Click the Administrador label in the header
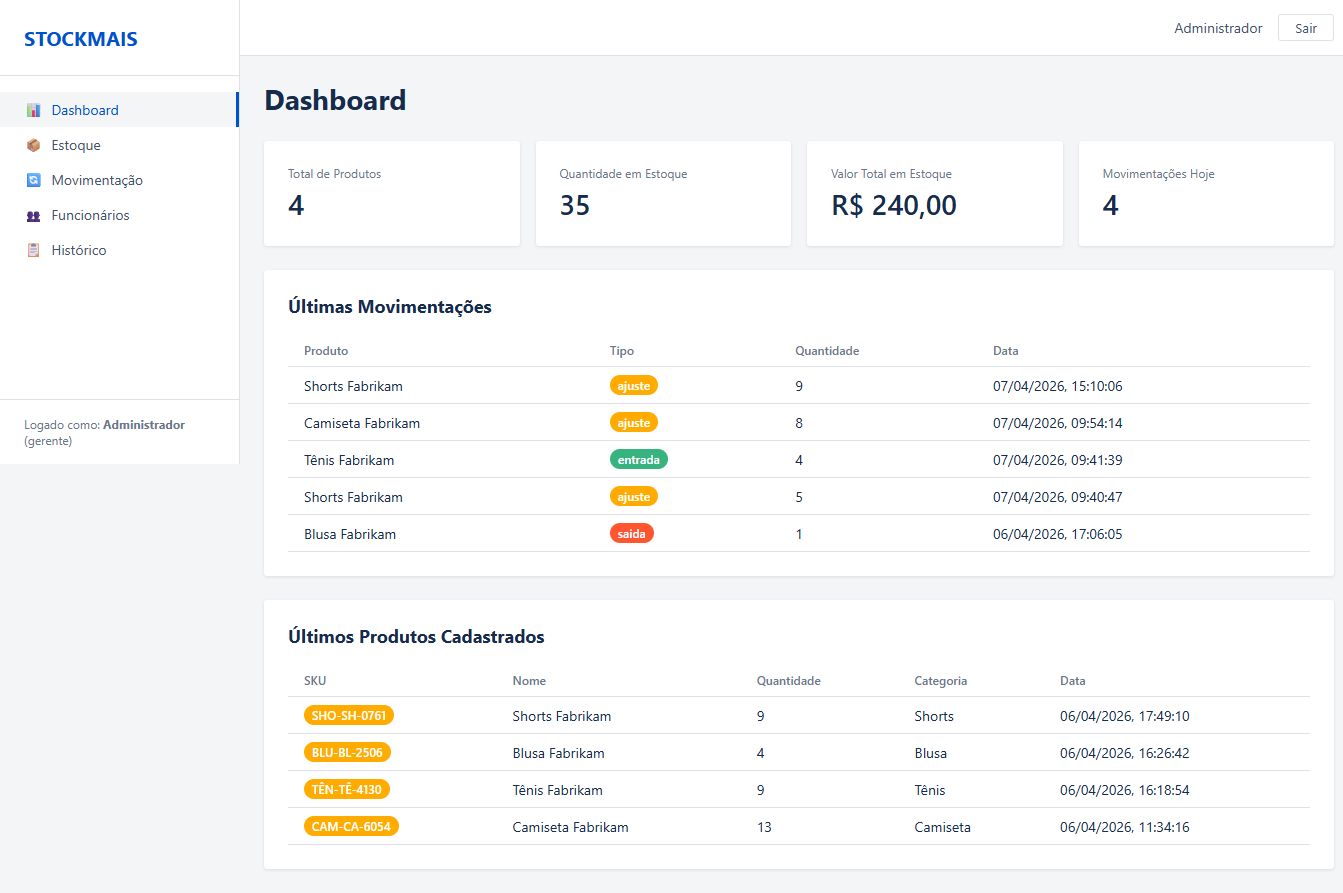The height and width of the screenshot is (893, 1343). (x=1218, y=28)
